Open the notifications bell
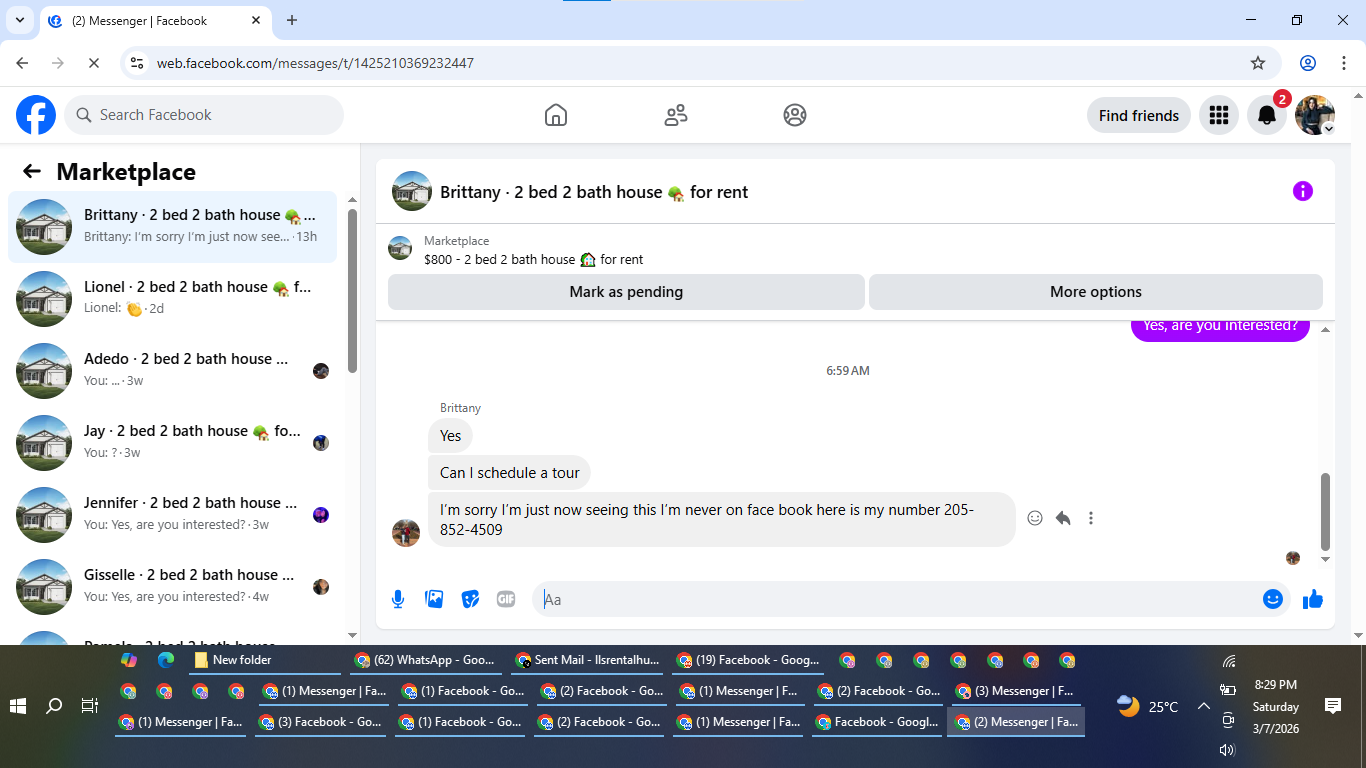Viewport: 1366px width, 768px height. [1267, 115]
